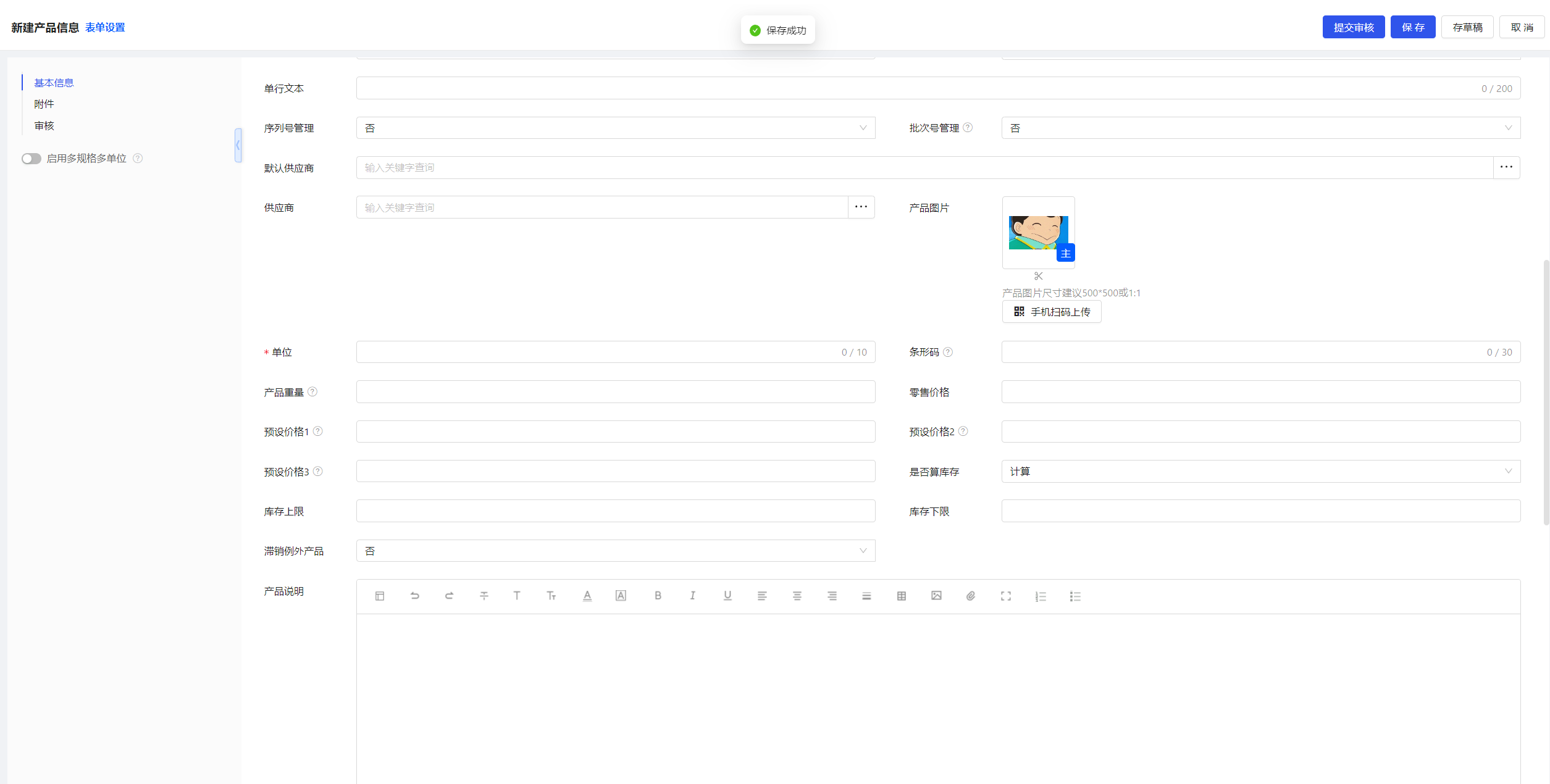Insert horizontal line in editor
The image size is (1550, 784).
pos(867,596)
